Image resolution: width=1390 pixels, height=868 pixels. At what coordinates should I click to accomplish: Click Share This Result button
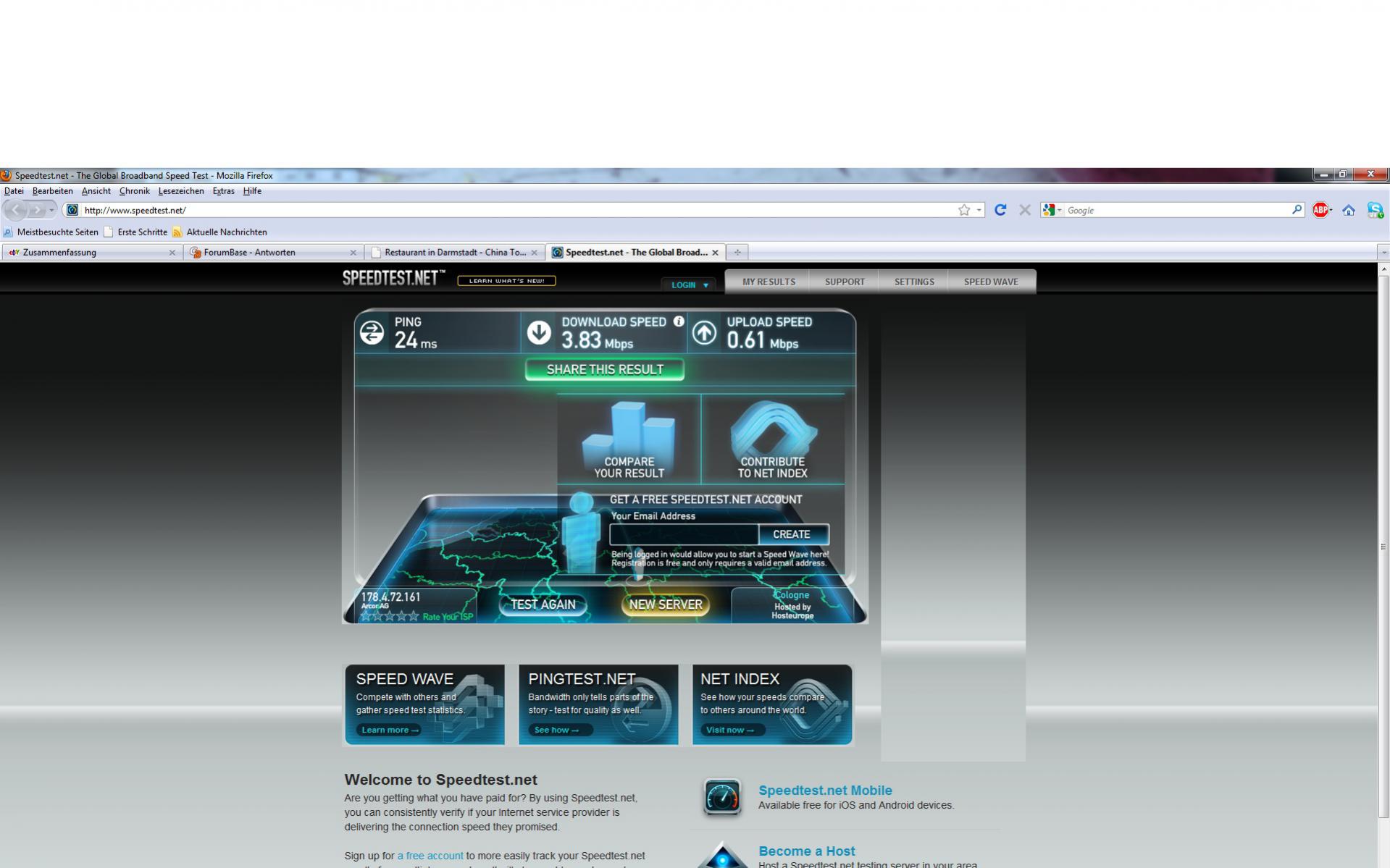pyautogui.click(x=605, y=370)
